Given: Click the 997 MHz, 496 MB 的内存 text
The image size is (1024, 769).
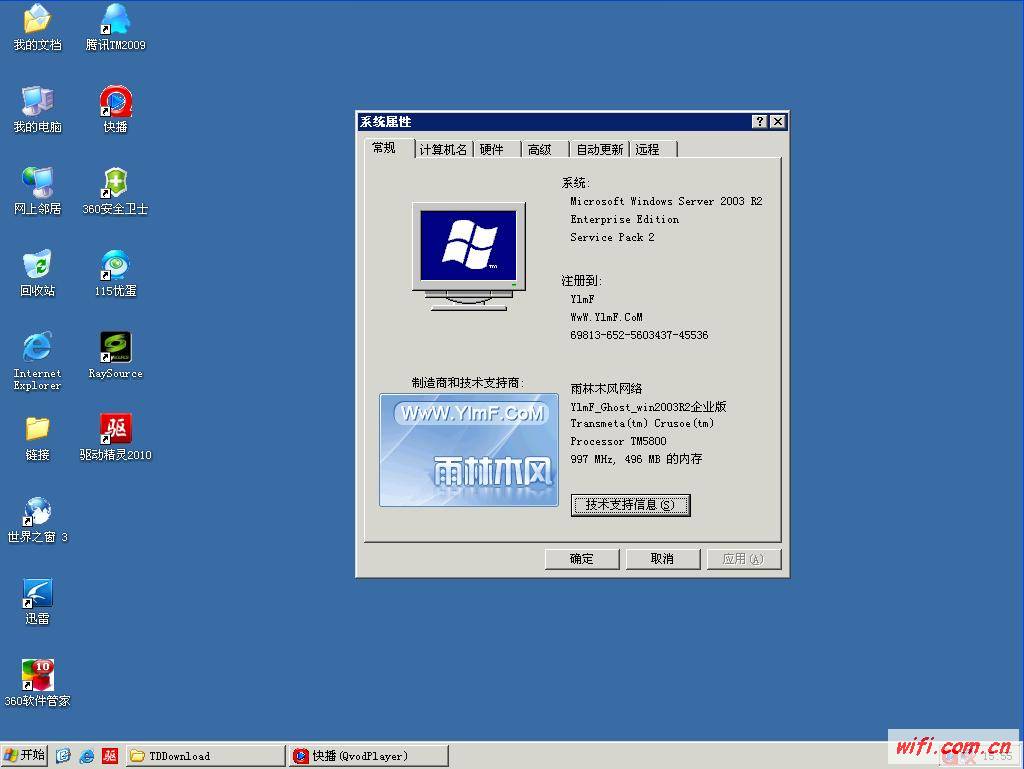Looking at the screenshot, I should pyautogui.click(x=636, y=459).
